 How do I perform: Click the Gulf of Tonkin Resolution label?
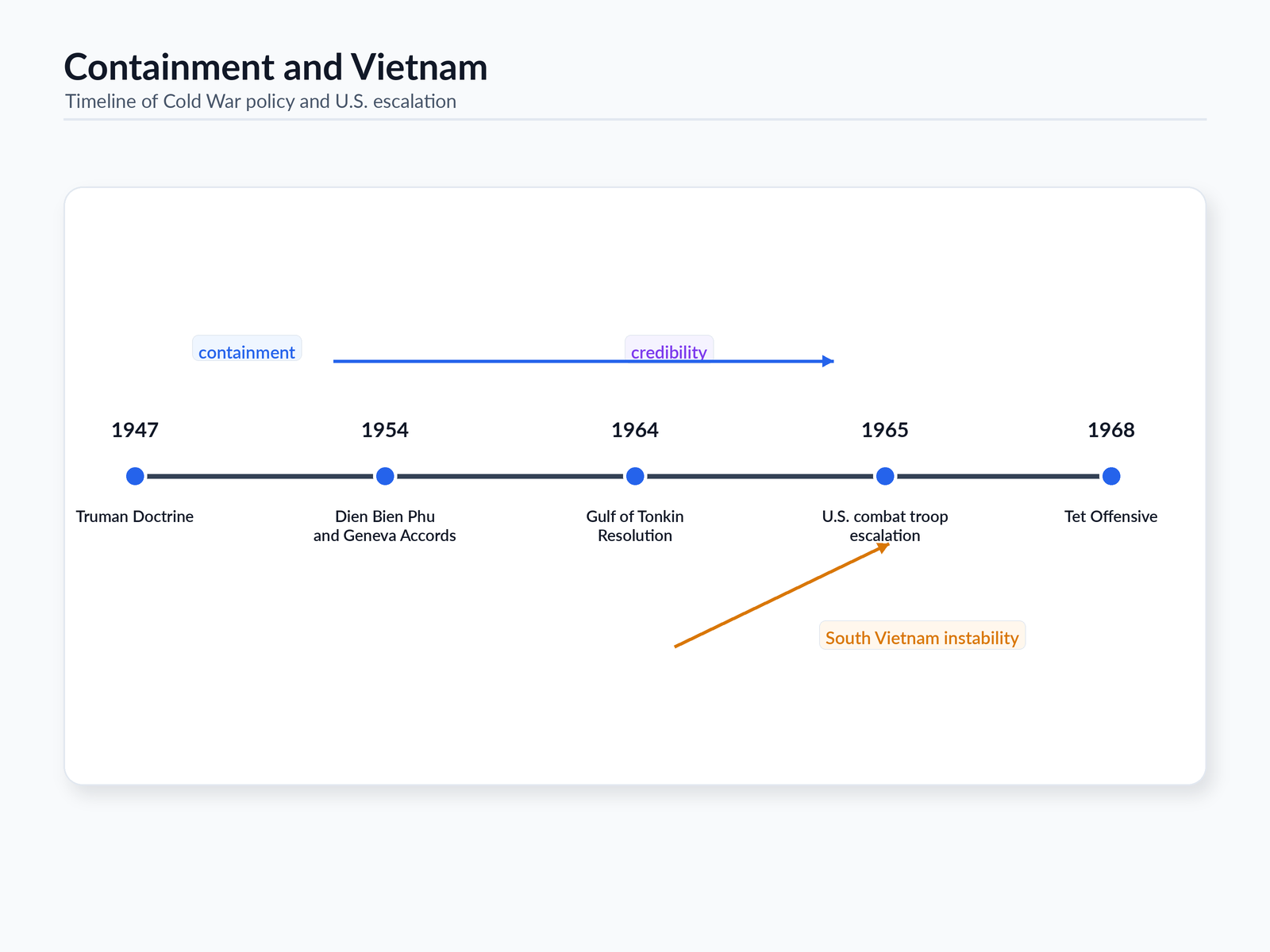tap(635, 526)
